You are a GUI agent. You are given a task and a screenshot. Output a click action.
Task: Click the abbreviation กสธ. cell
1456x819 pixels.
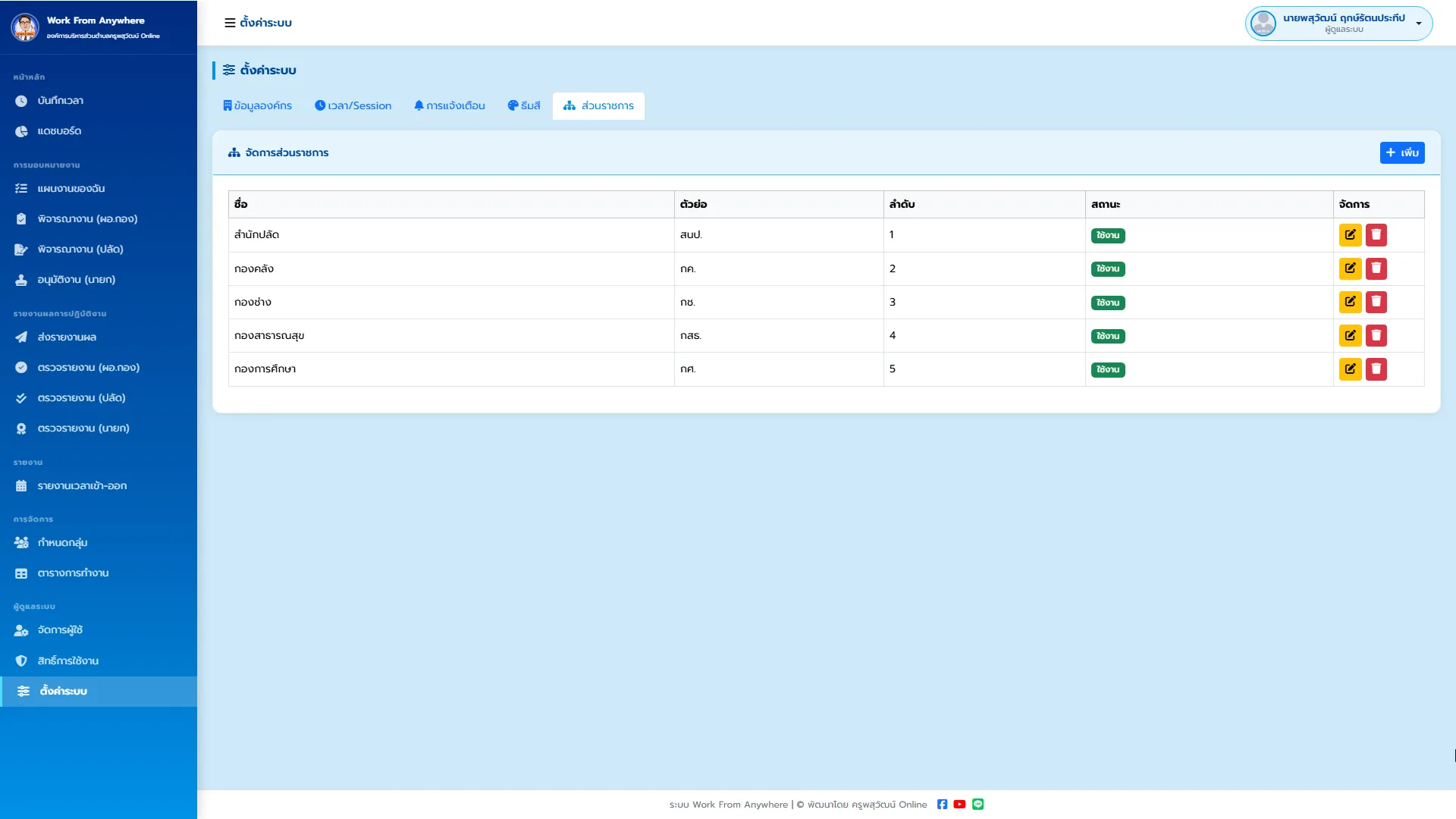(x=779, y=335)
